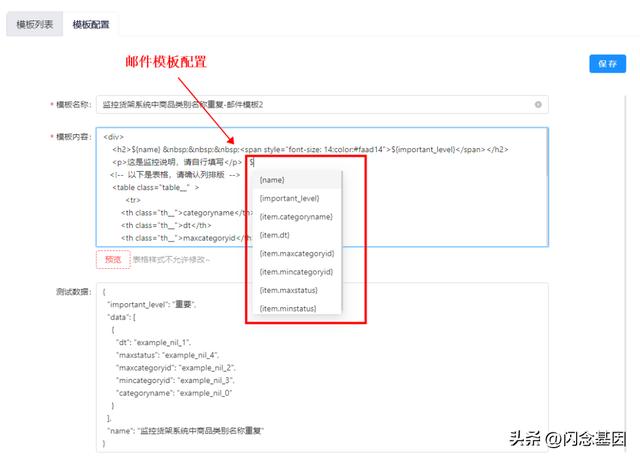Viewport: 640px width, 460px height.
Task: Switch to the 模板列表 tab
Action: coord(35,24)
